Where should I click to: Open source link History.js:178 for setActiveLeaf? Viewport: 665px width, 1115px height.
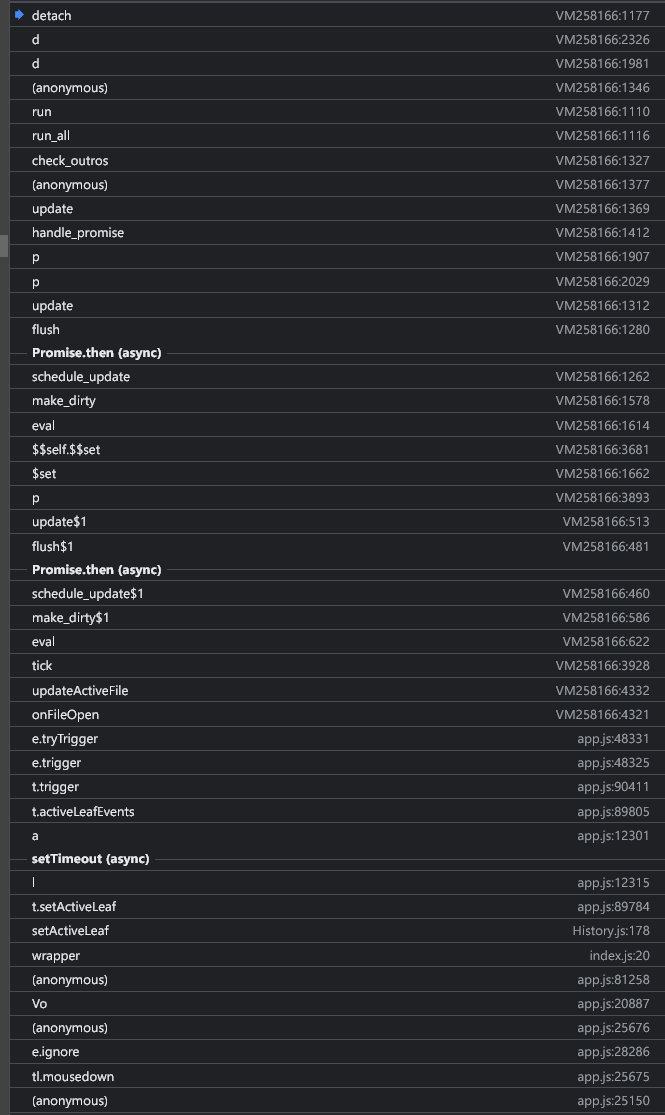(614, 930)
